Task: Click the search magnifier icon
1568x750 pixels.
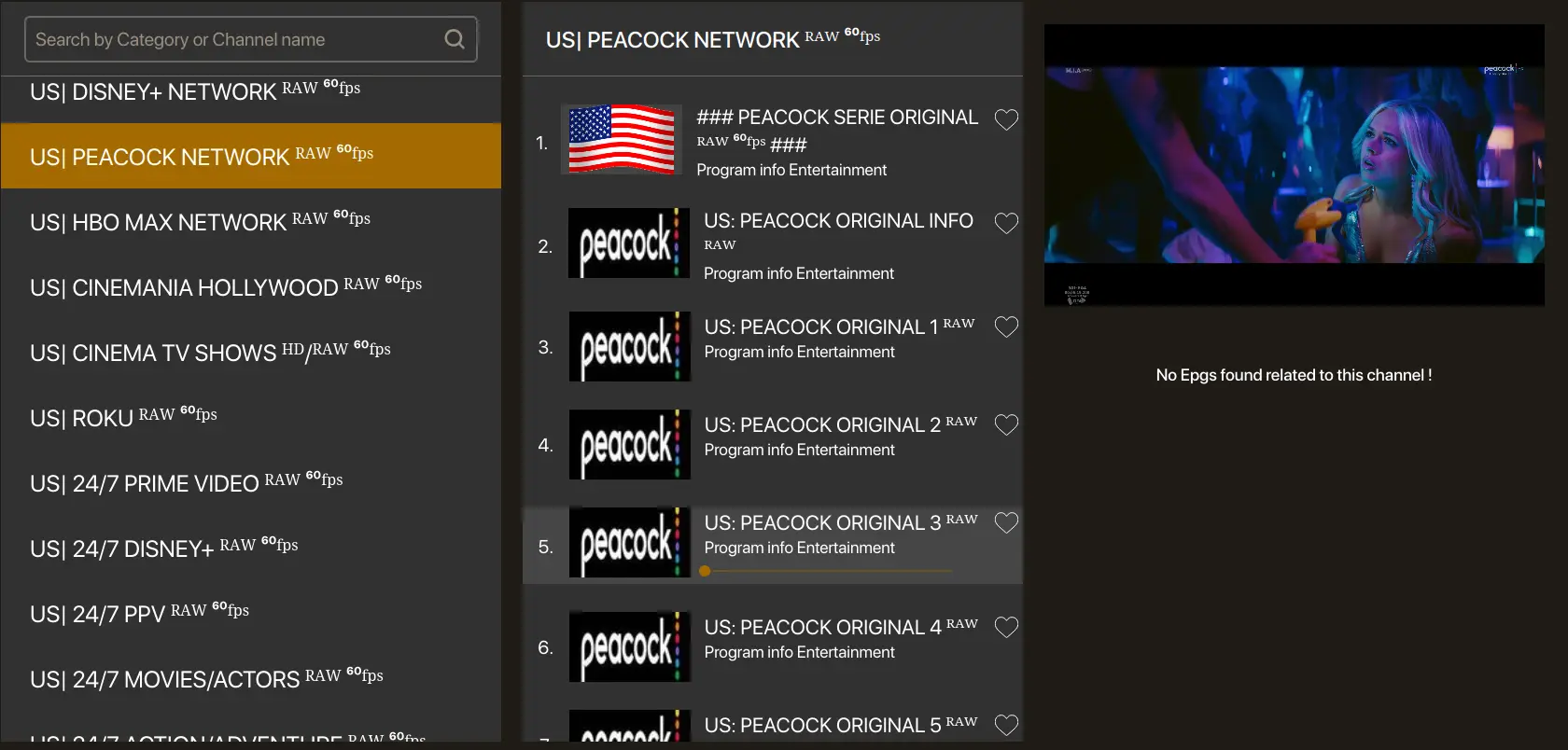Action: [455, 39]
